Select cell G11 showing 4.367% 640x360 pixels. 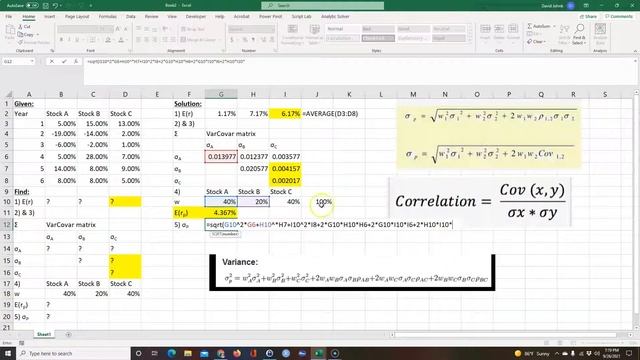221,213
